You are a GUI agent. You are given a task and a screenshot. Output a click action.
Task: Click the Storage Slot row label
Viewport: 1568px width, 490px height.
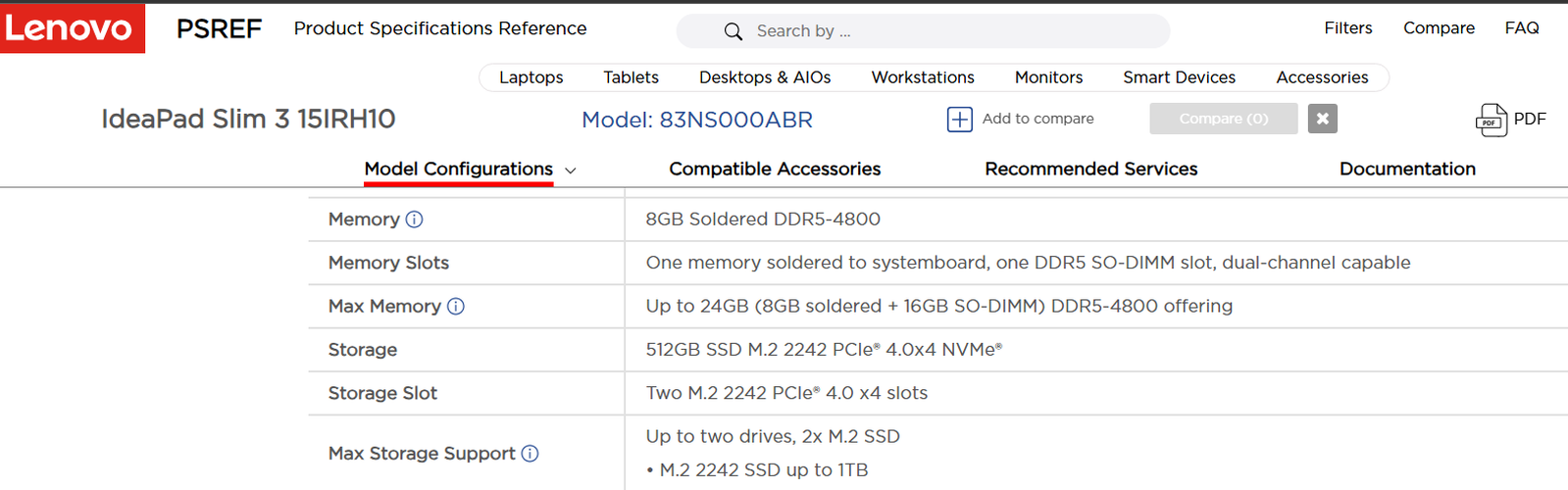coord(382,393)
